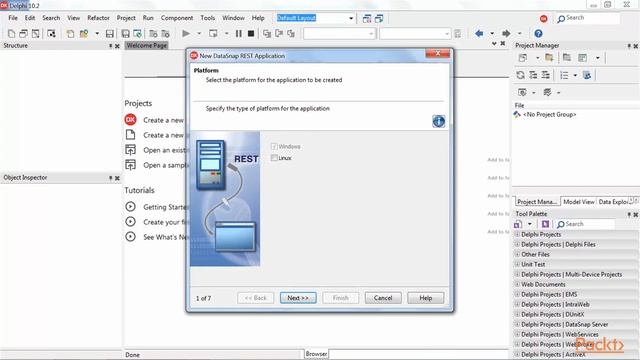Click the Help button in wizard
This screenshot has width=640, height=360.
(425, 298)
